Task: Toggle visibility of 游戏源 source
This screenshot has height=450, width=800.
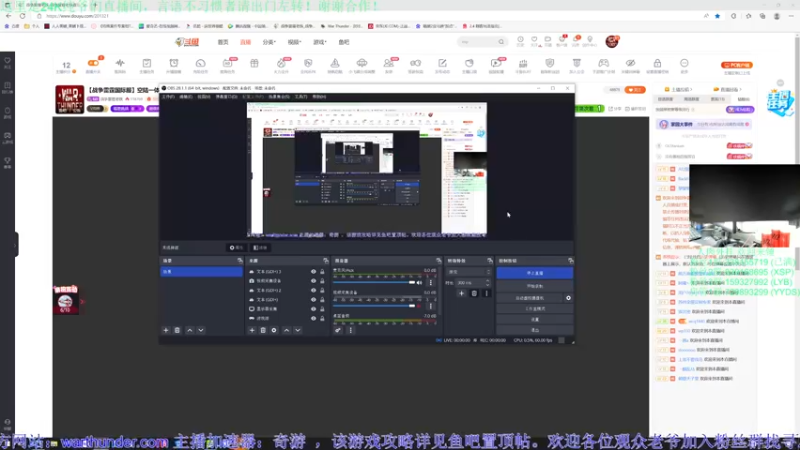Action: [x=313, y=318]
